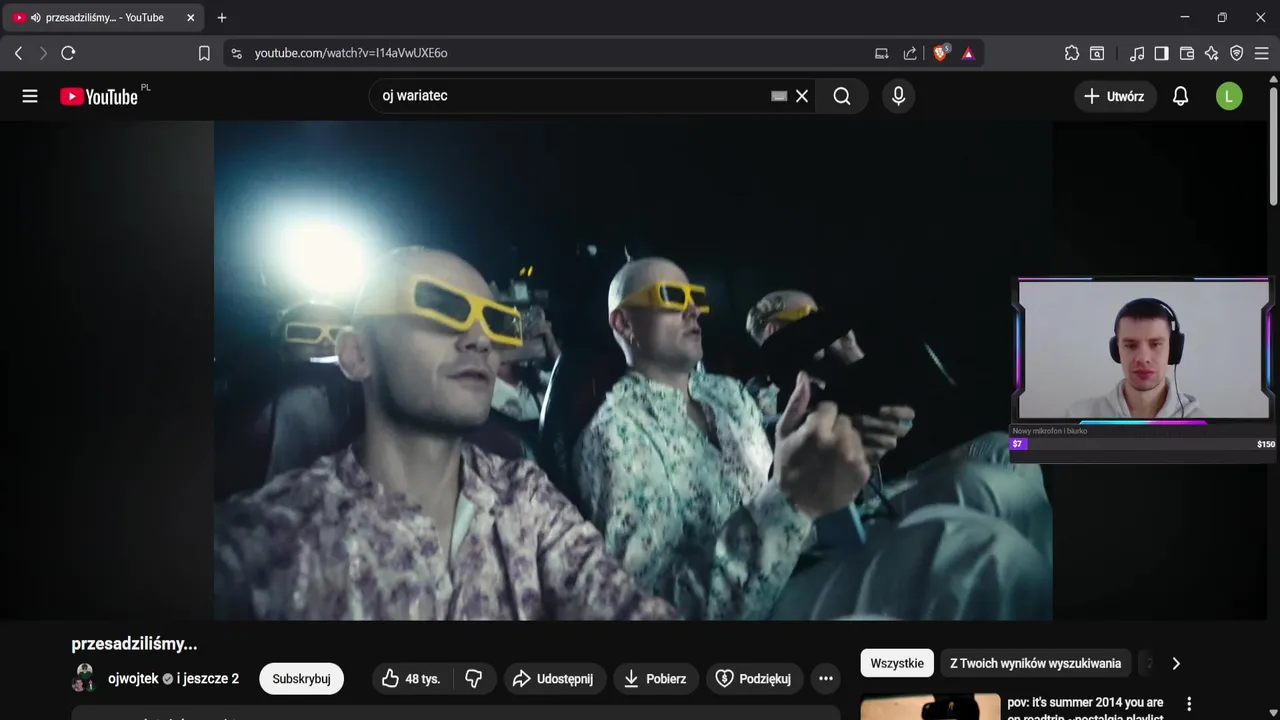Viewport: 1280px width, 720px height.
Task: Focus the address bar URL
Action: (x=351, y=53)
